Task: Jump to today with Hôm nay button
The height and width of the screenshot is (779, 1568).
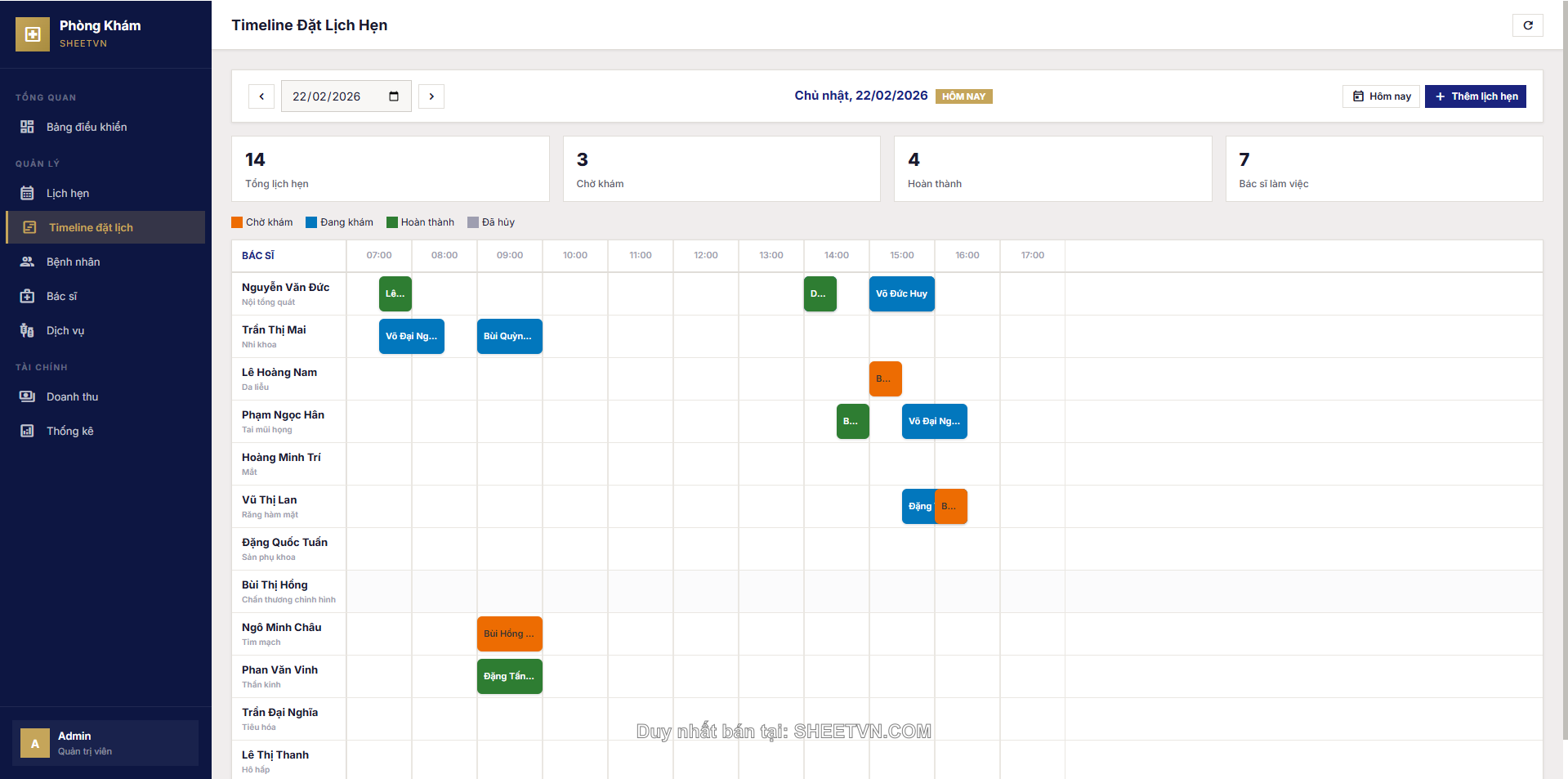Action: pos(1381,96)
